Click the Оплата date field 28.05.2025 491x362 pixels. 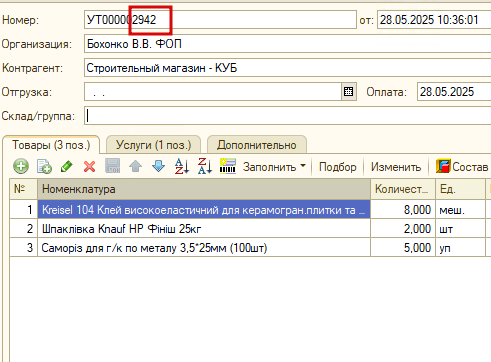(454, 92)
